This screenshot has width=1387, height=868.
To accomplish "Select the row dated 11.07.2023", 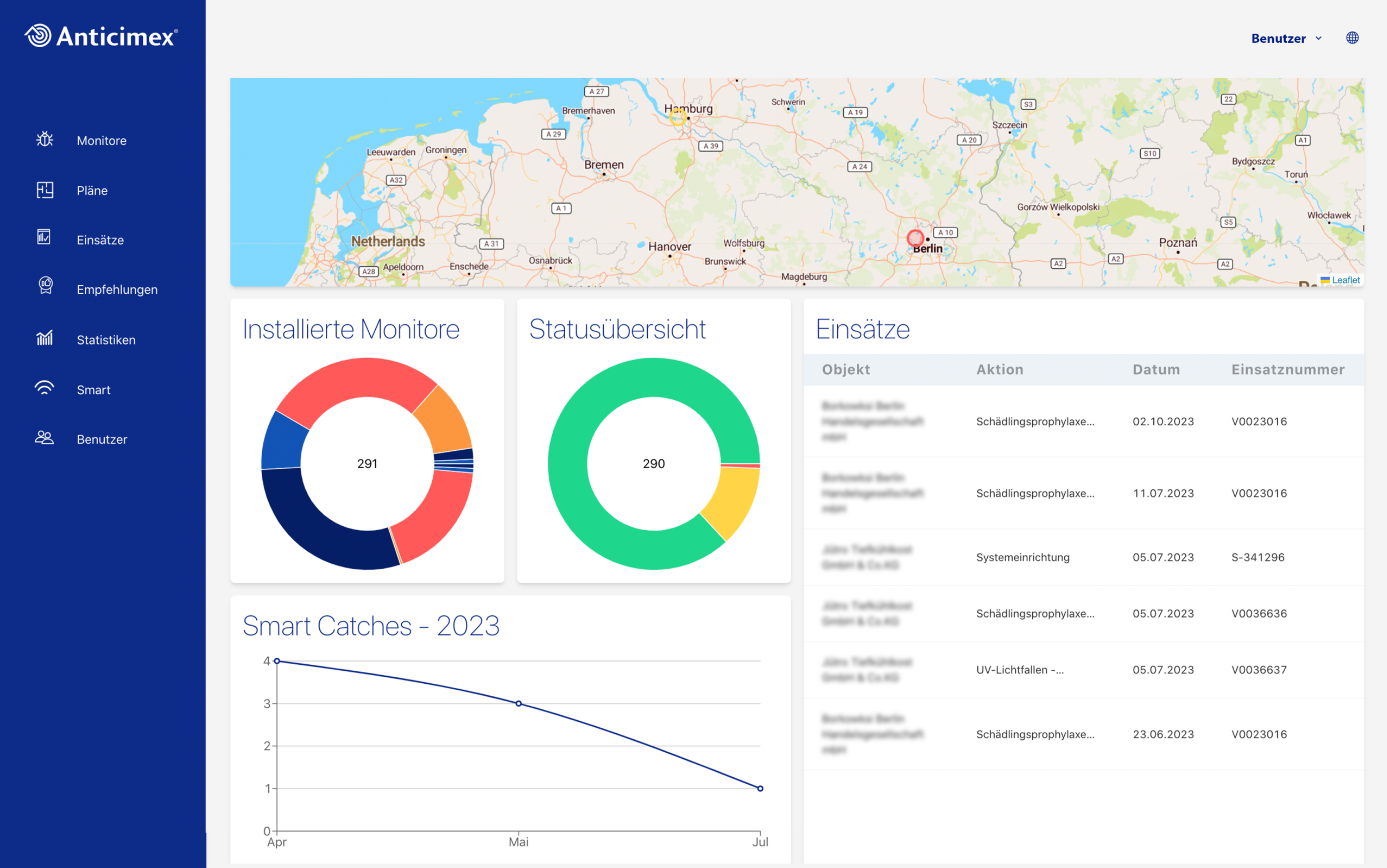I will point(1084,493).
